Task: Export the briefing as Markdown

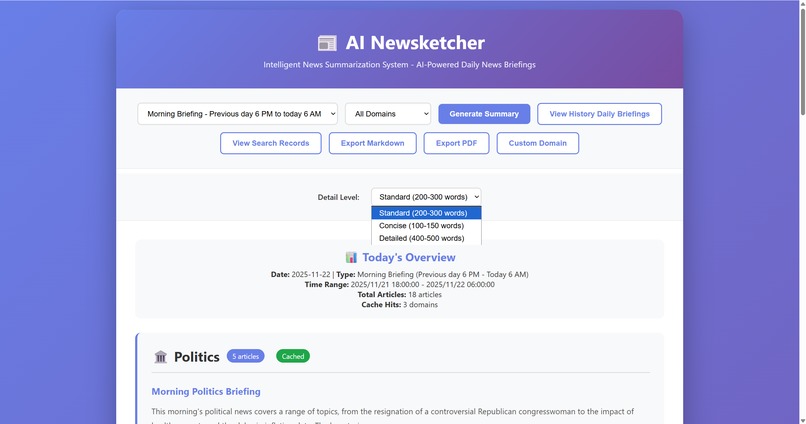Action: (x=373, y=143)
